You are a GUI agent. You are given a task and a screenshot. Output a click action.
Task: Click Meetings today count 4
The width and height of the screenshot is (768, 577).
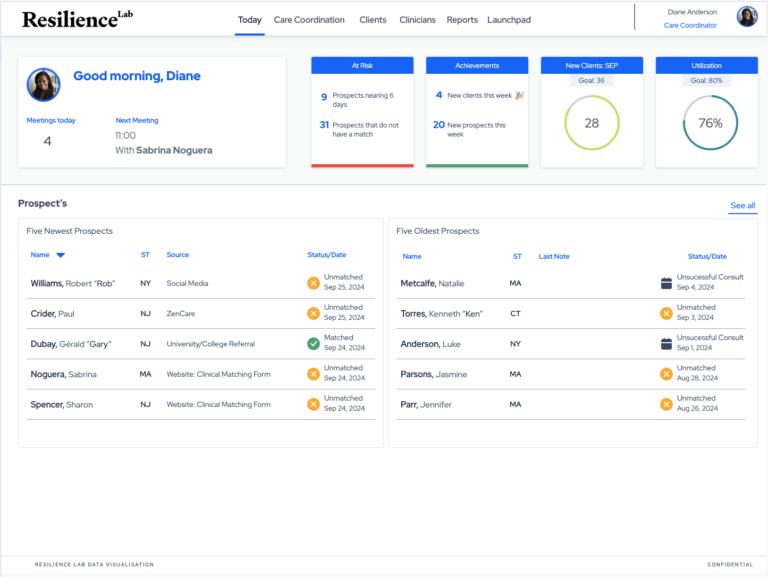[x=48, y=141]
